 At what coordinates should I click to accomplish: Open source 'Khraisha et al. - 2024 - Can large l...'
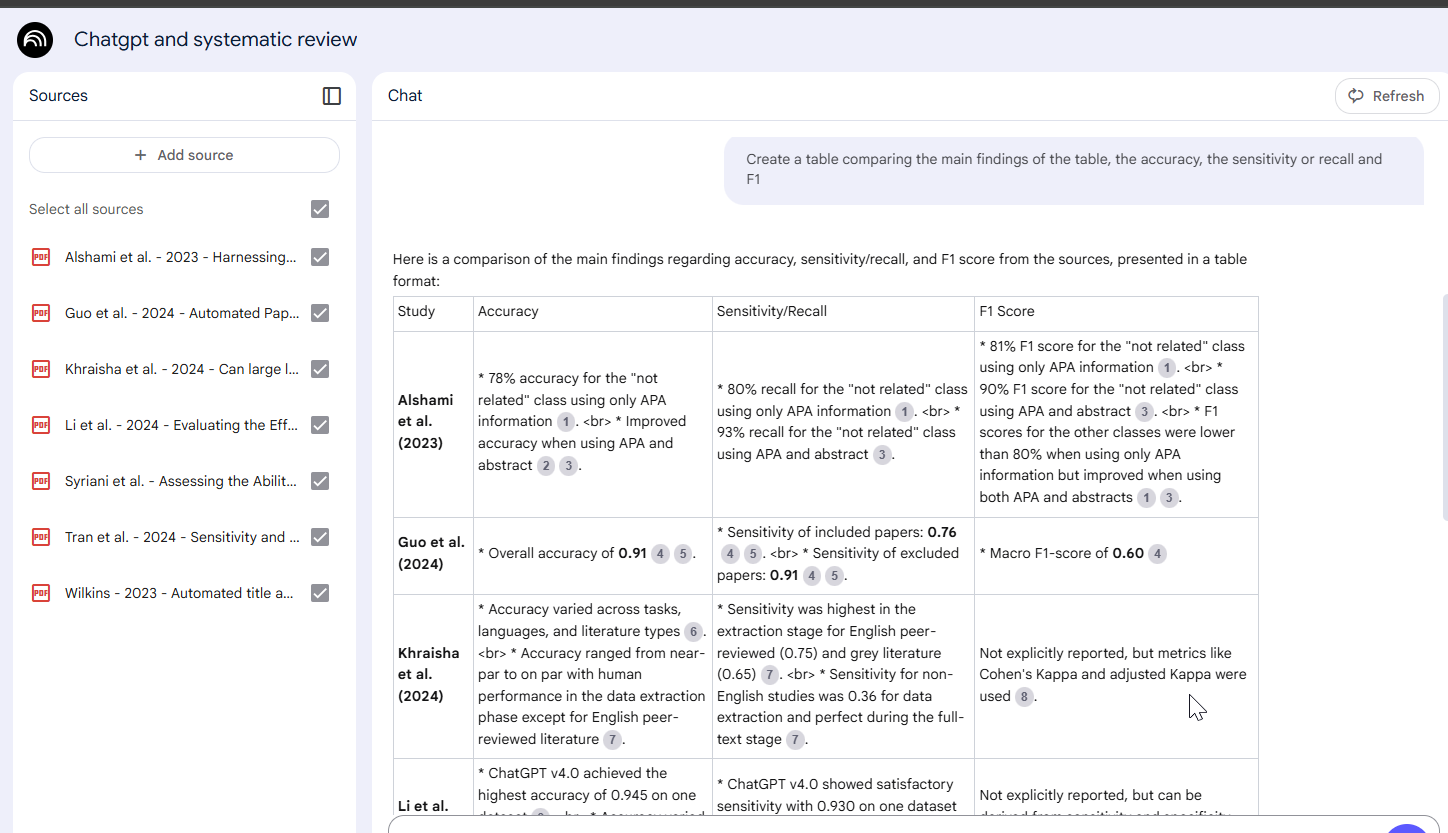[182, 369]
